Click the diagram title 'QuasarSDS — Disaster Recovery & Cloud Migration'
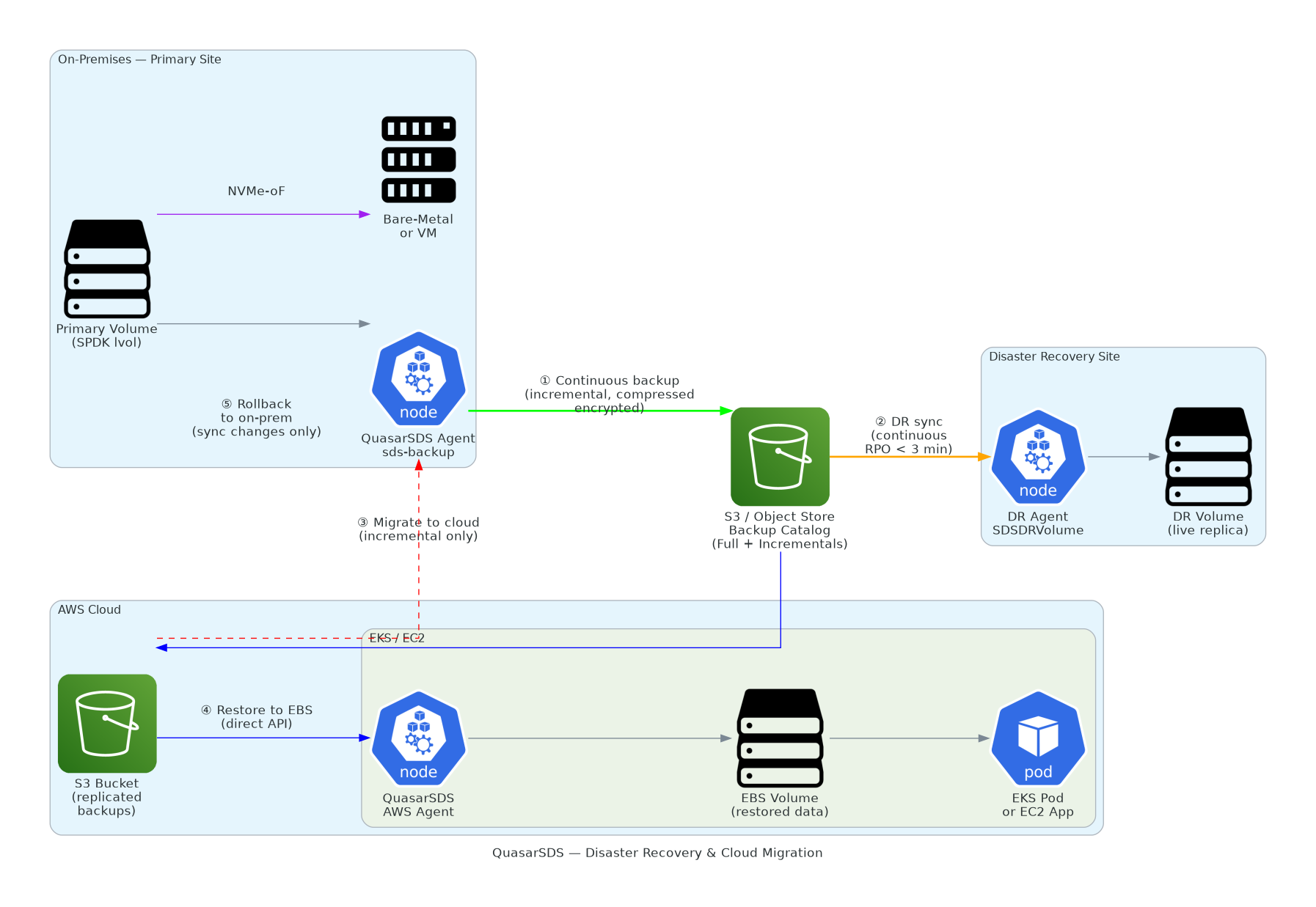This screenshot has height=907, width=1316. click(x=657, y=853)
